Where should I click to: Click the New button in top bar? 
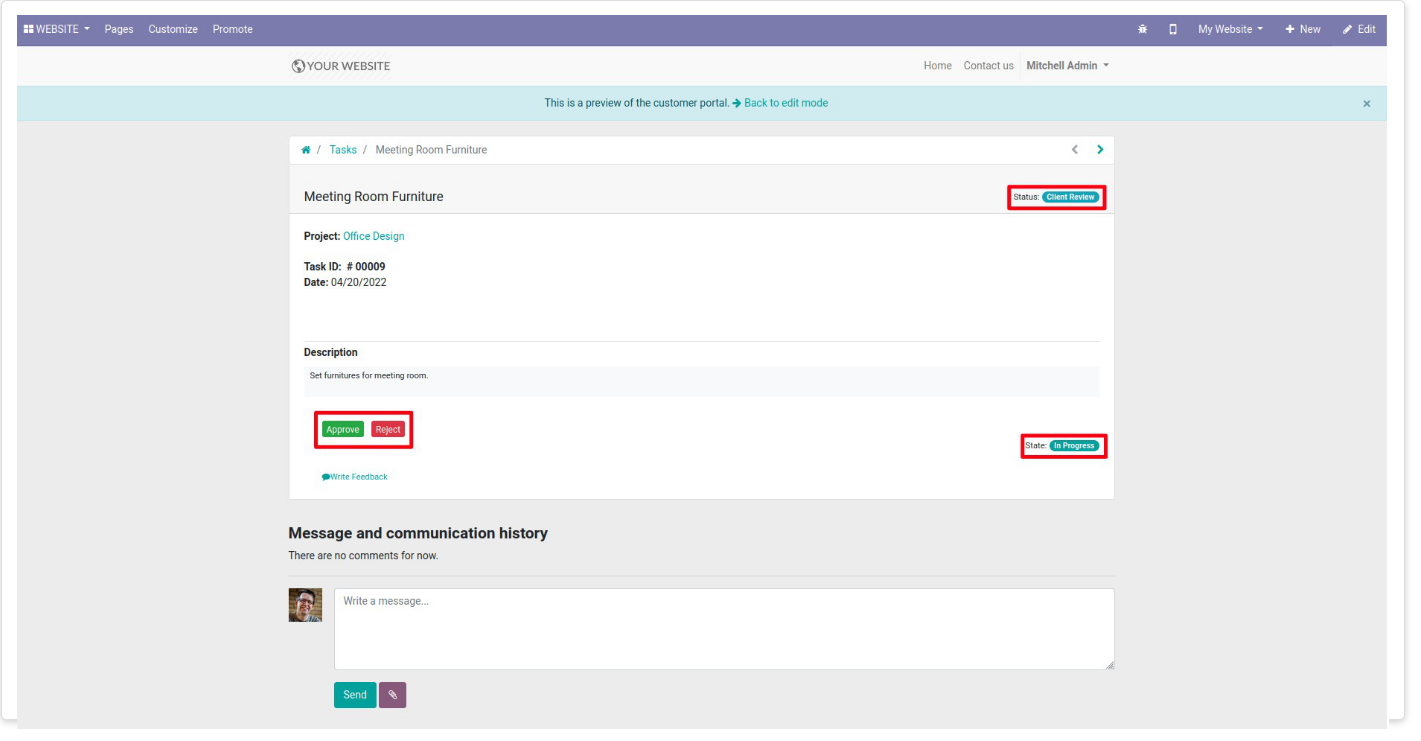[x=1303, y=30]
